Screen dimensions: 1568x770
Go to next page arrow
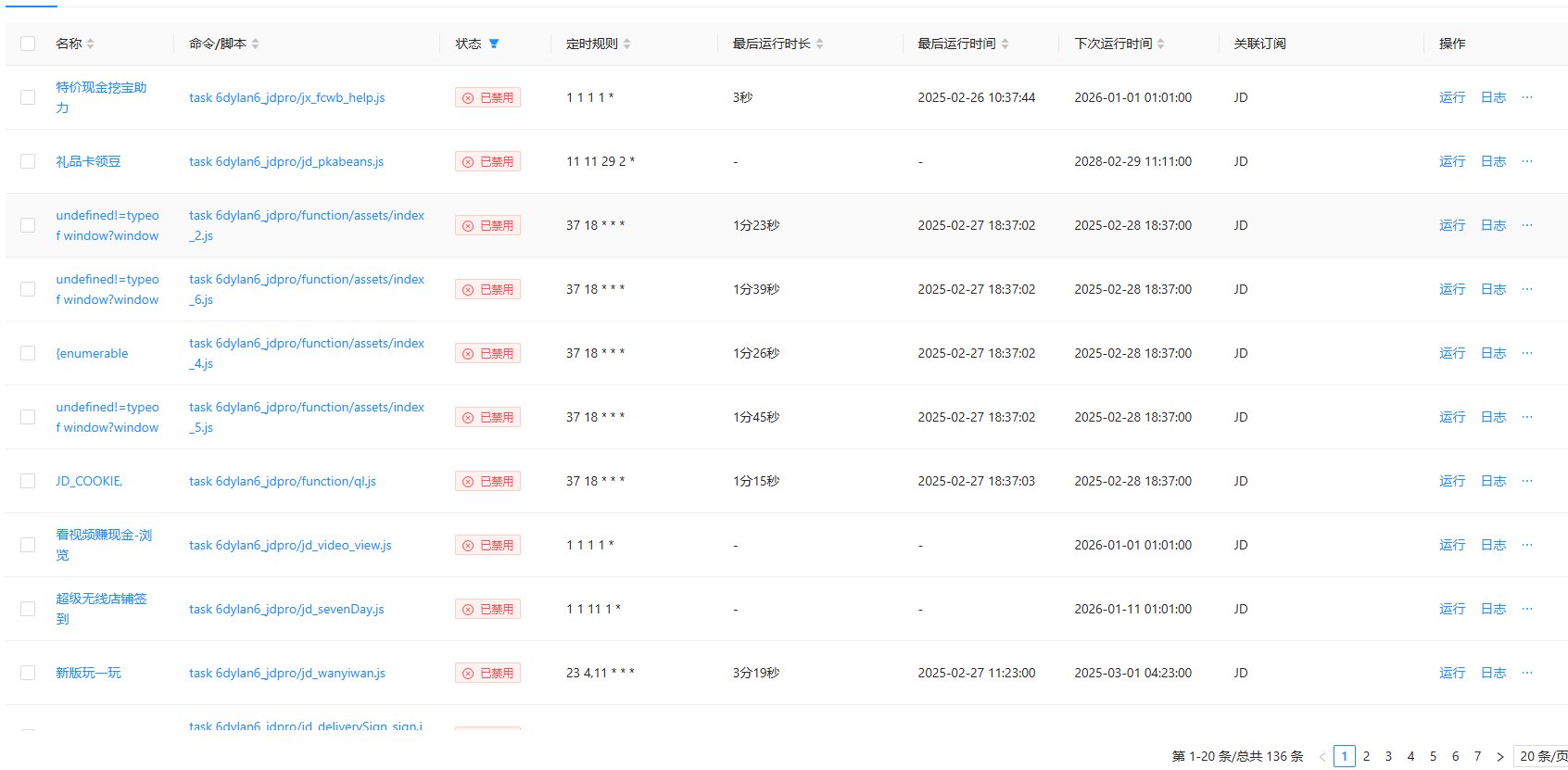(x=1500, y=757)
